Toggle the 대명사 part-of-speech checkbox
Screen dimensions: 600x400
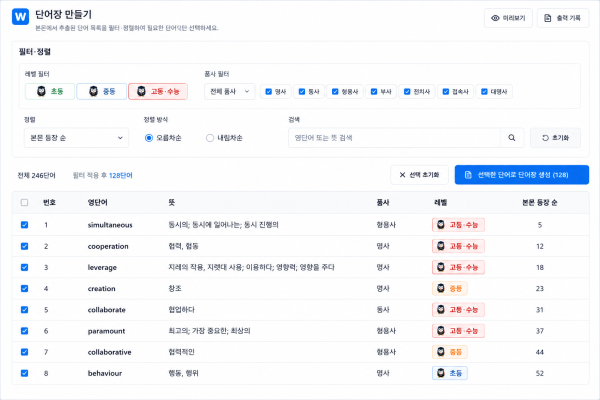[x=484, y=91]
